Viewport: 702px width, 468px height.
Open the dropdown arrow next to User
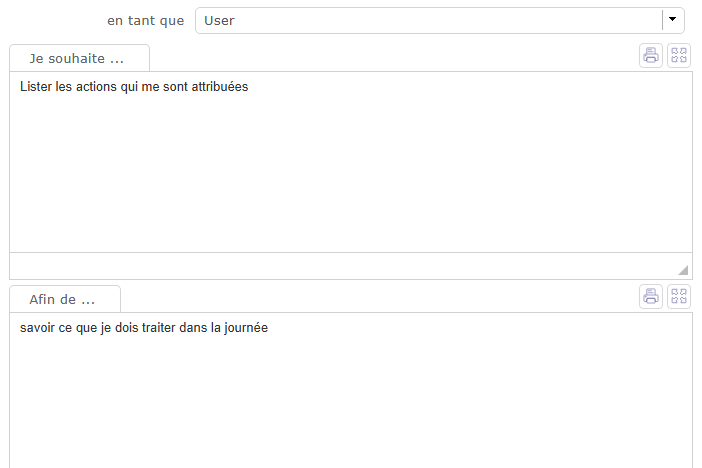point(673,20)
